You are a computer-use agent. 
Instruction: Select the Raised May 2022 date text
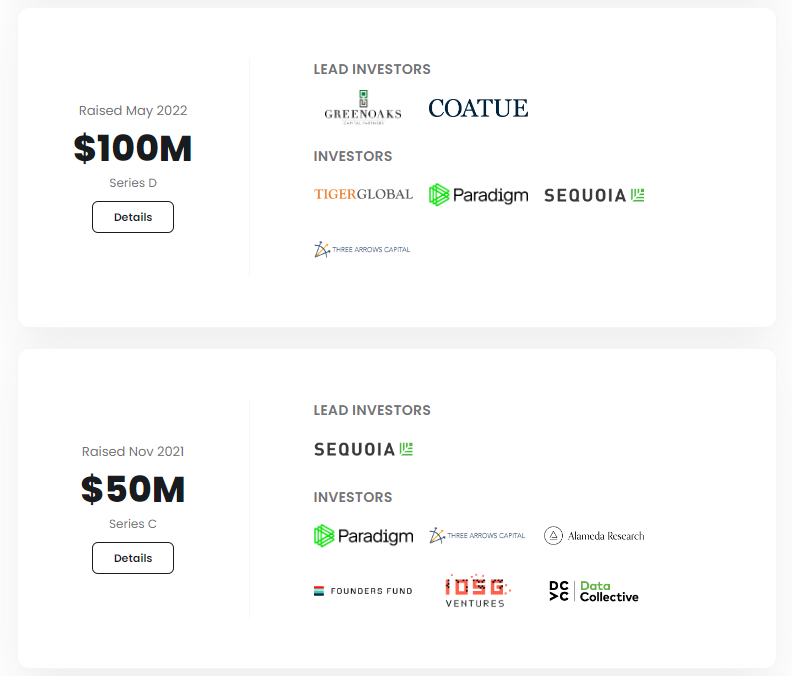point(133,111)
